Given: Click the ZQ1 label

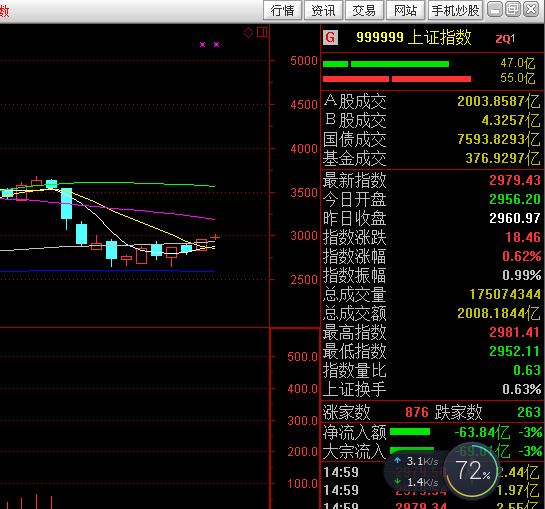Looking at the screenshot, I should (505, 39).
